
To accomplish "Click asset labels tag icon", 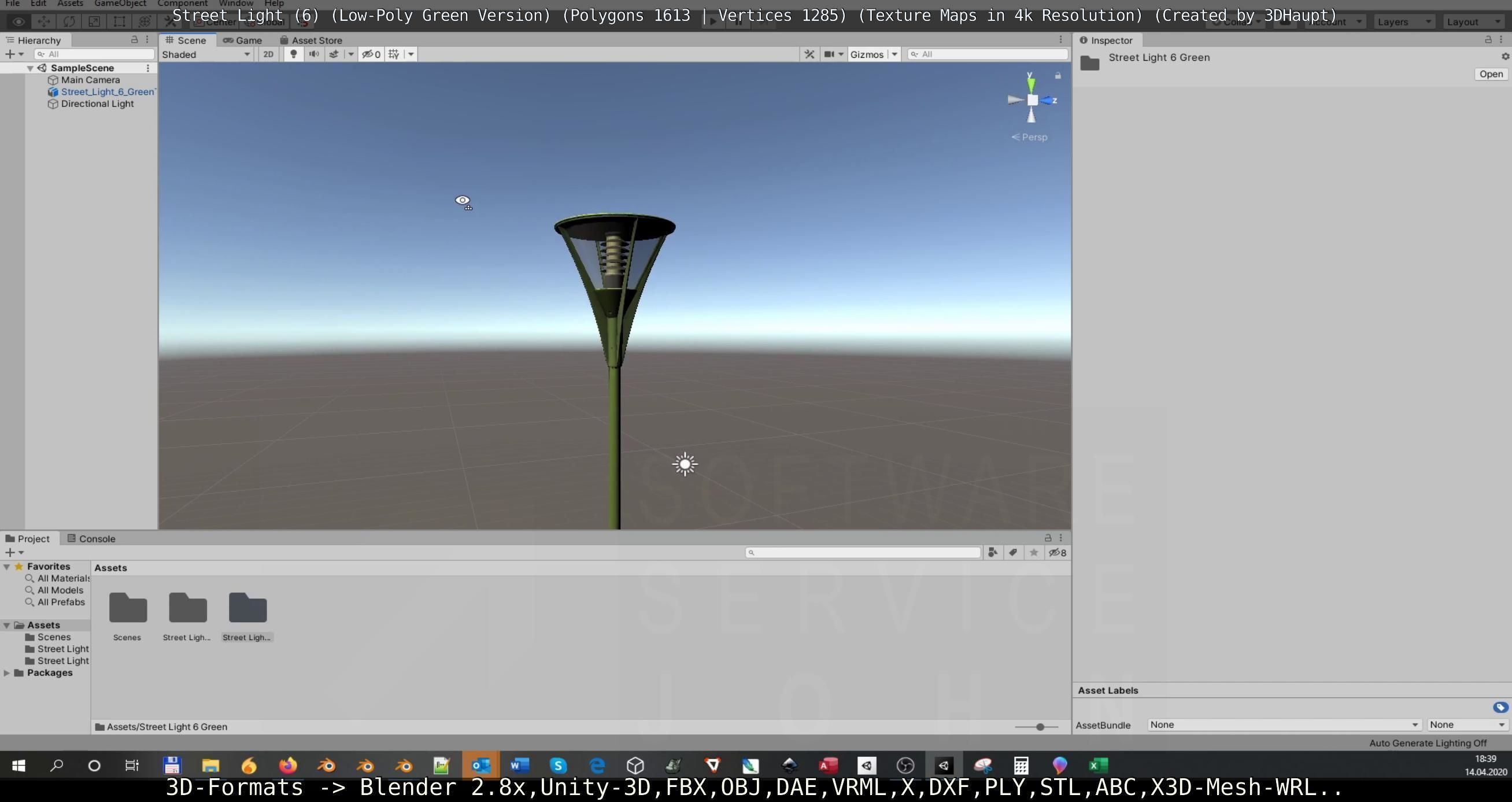I will [x=1500, y=708].
